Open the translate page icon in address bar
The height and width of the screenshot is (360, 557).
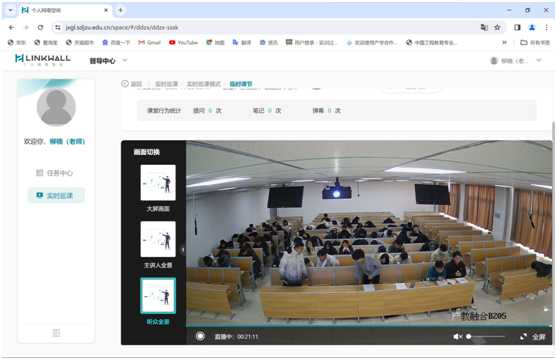tap(484, 27)
